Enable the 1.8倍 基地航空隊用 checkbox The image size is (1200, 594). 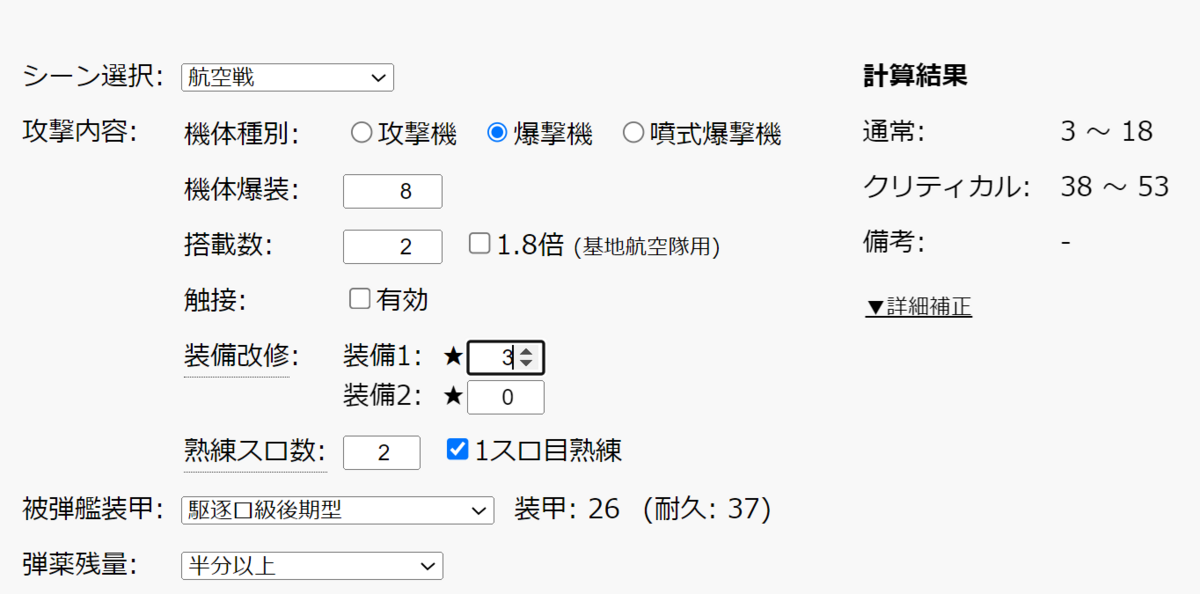pos(479,243)
